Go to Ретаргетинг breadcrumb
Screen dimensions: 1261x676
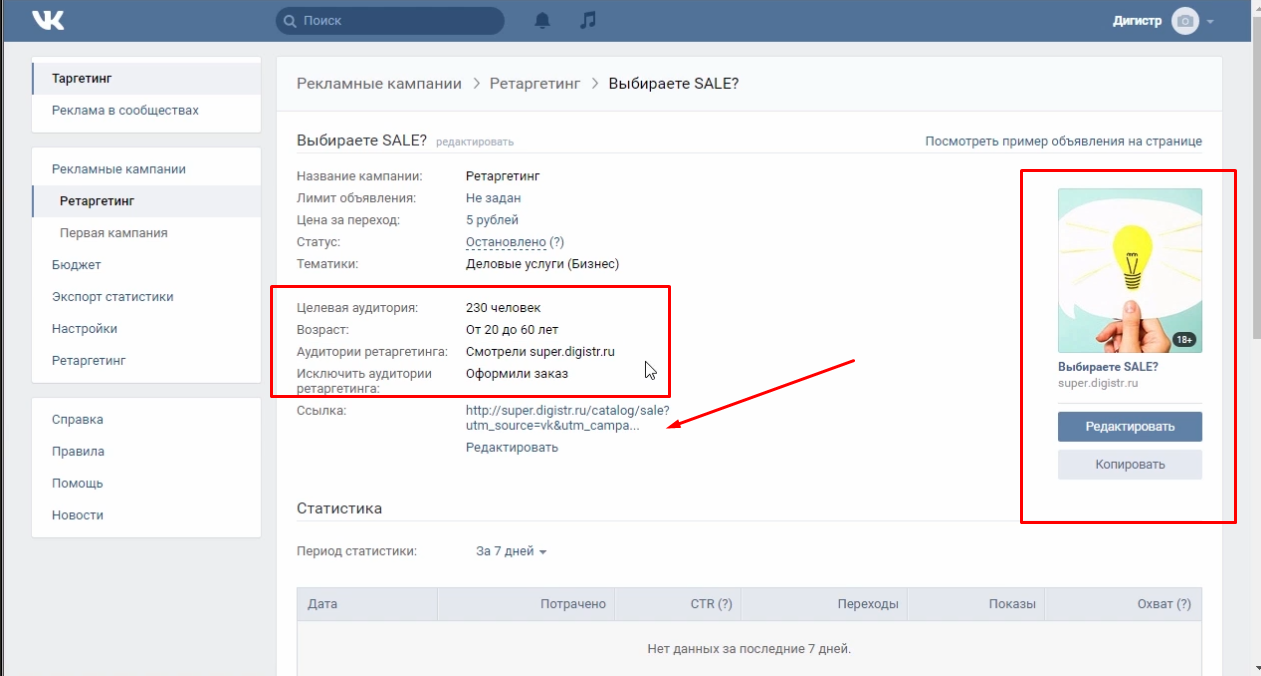[x=535, y=83]
